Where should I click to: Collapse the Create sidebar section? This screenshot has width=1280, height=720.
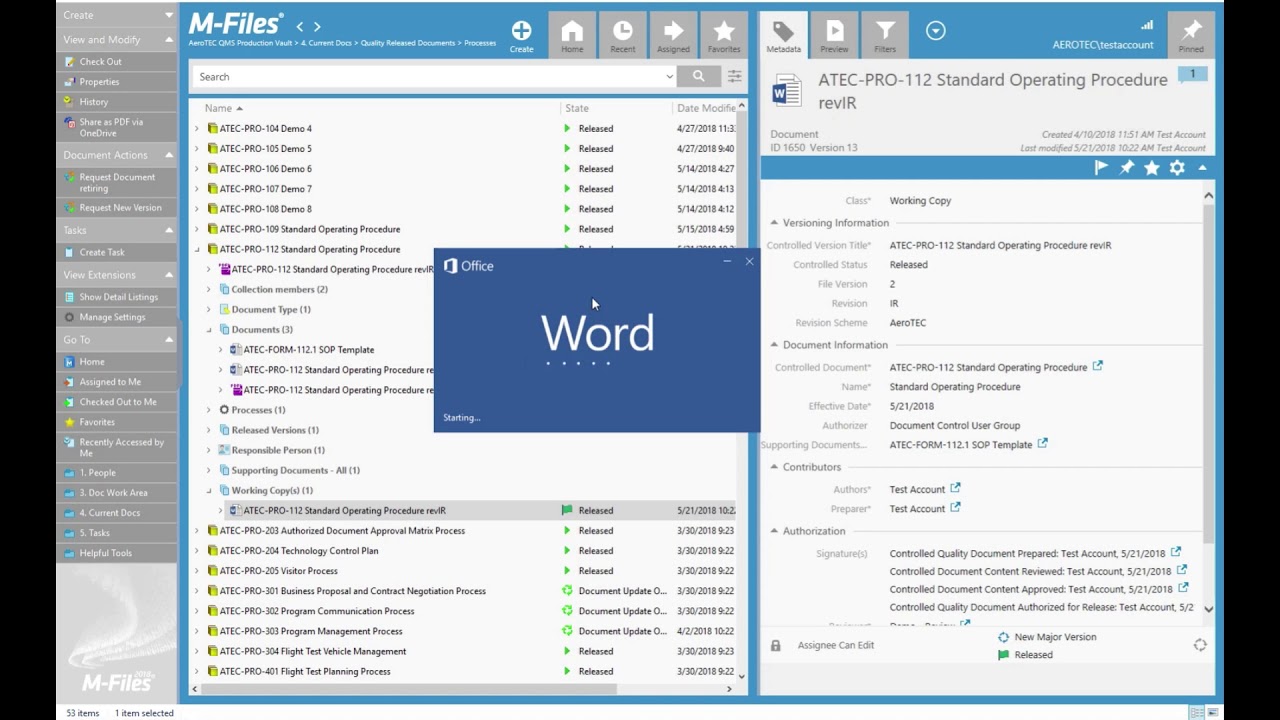(168, 15)
